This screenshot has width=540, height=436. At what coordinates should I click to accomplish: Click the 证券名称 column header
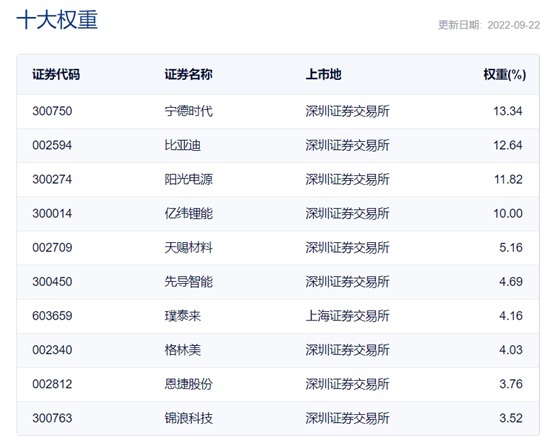[188, 74]
